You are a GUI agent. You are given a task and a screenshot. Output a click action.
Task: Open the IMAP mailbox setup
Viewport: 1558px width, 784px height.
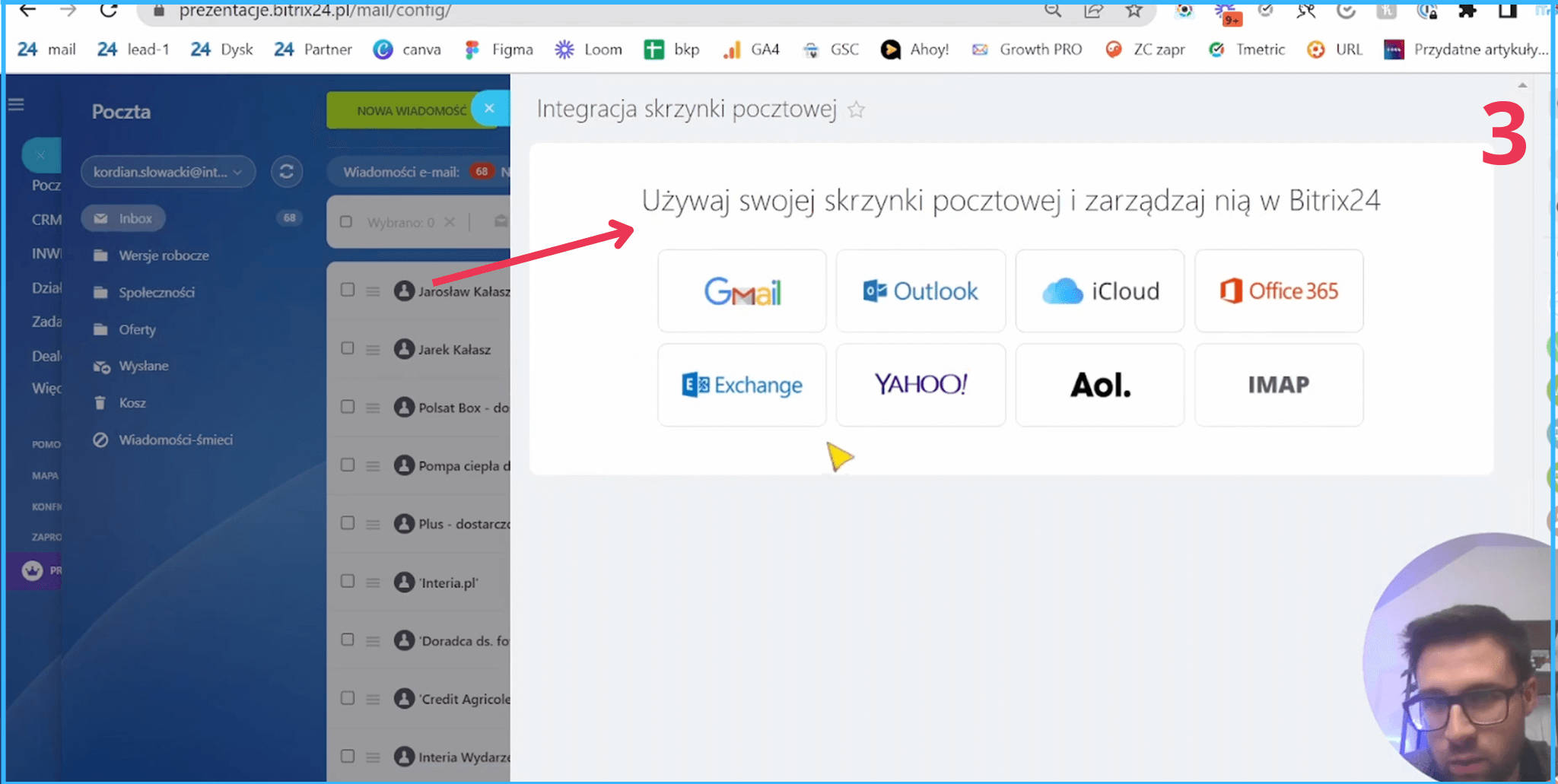click(1278, 385)
